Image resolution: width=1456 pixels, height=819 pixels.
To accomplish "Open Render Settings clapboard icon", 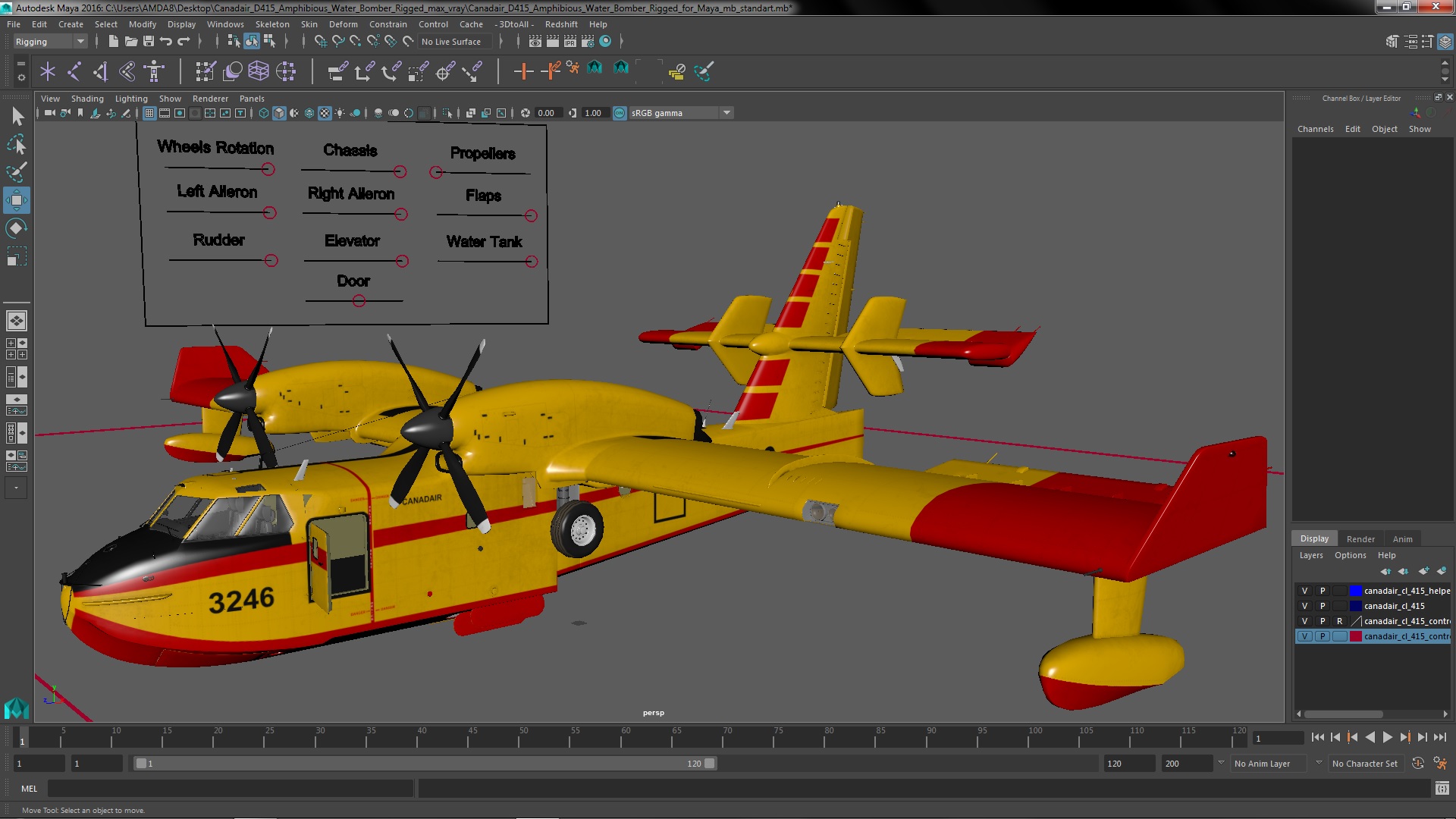I will click(588, 41).
